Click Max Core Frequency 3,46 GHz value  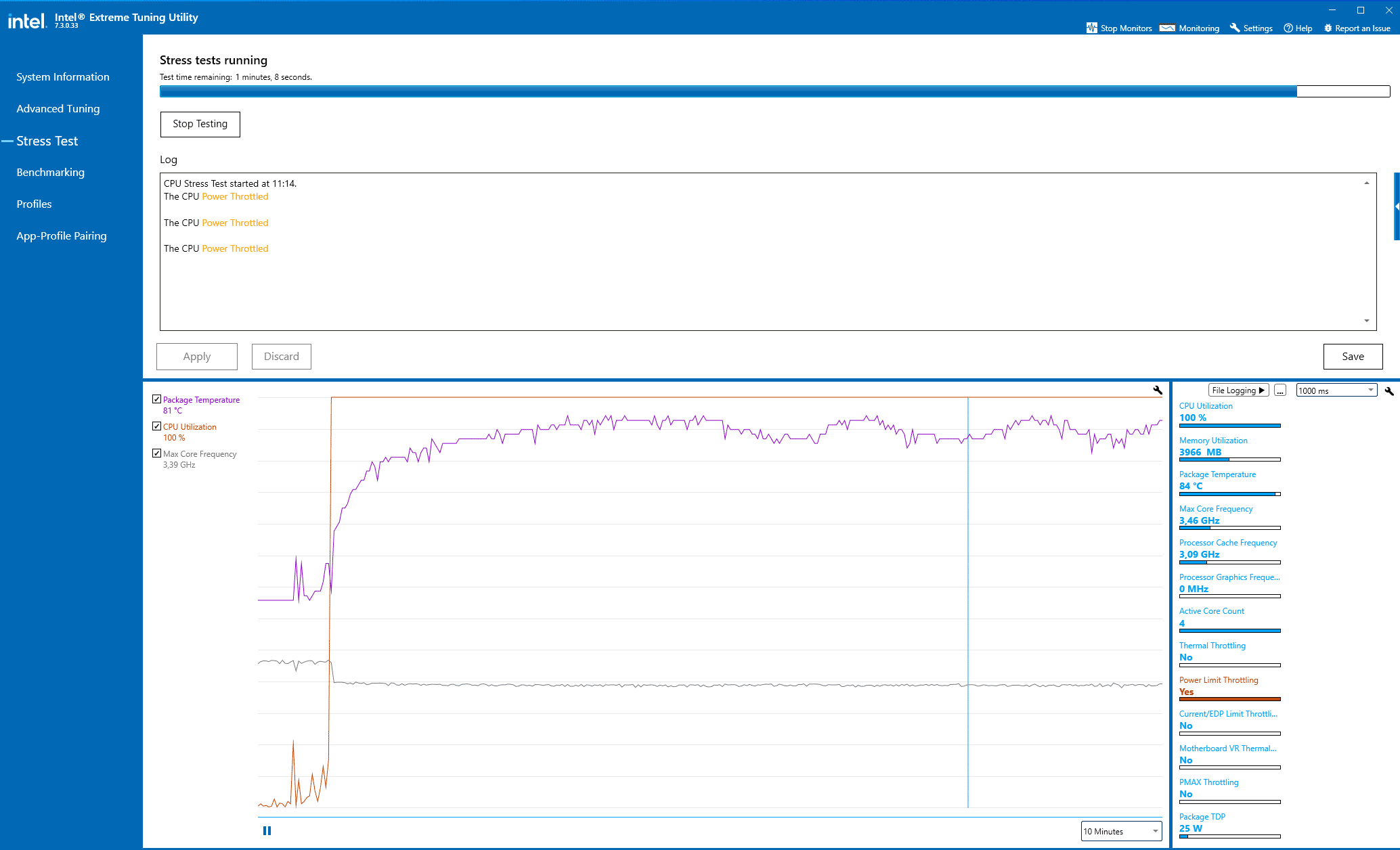(1199, 520)
